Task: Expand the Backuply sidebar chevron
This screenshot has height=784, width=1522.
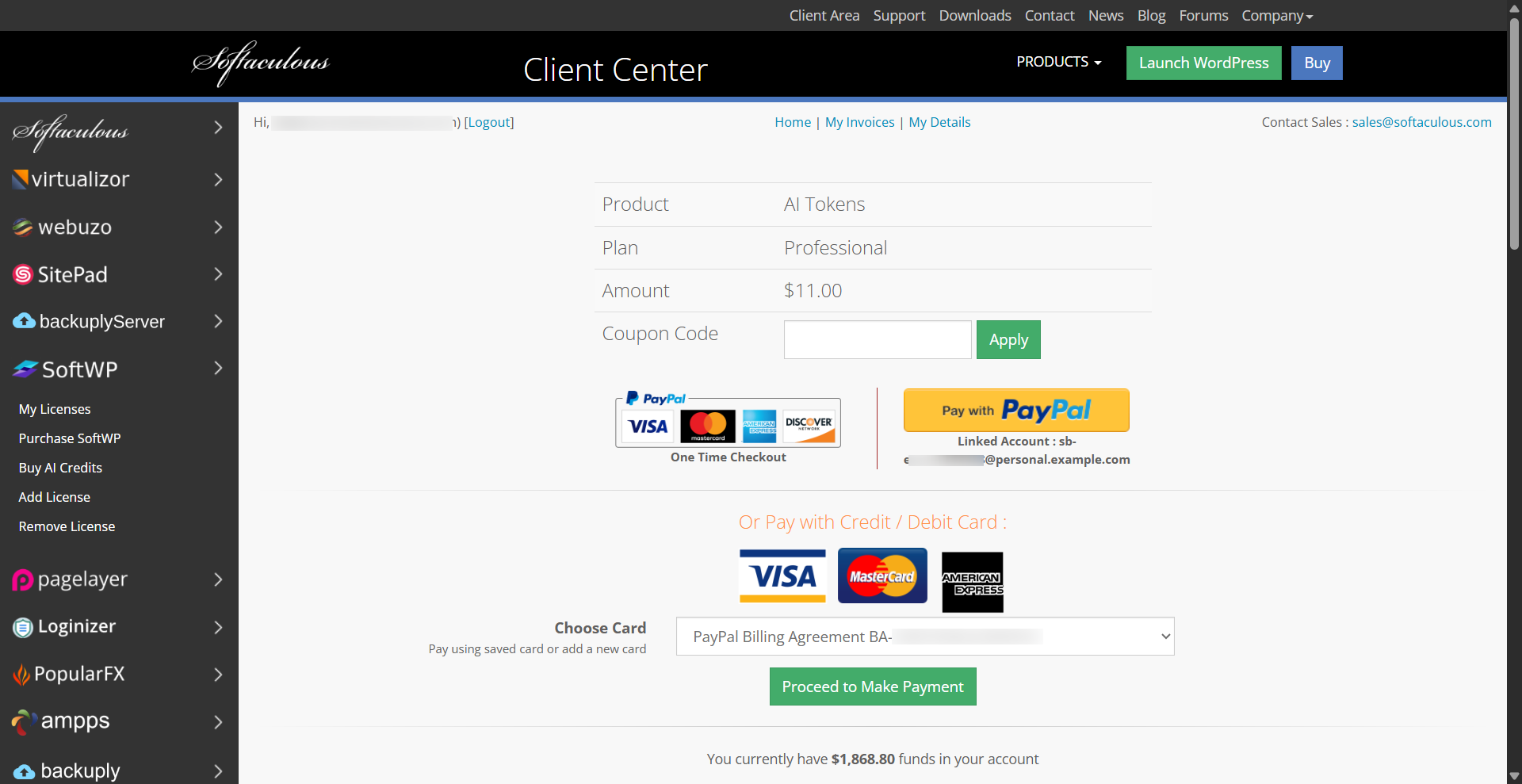Action: [218, 771]
